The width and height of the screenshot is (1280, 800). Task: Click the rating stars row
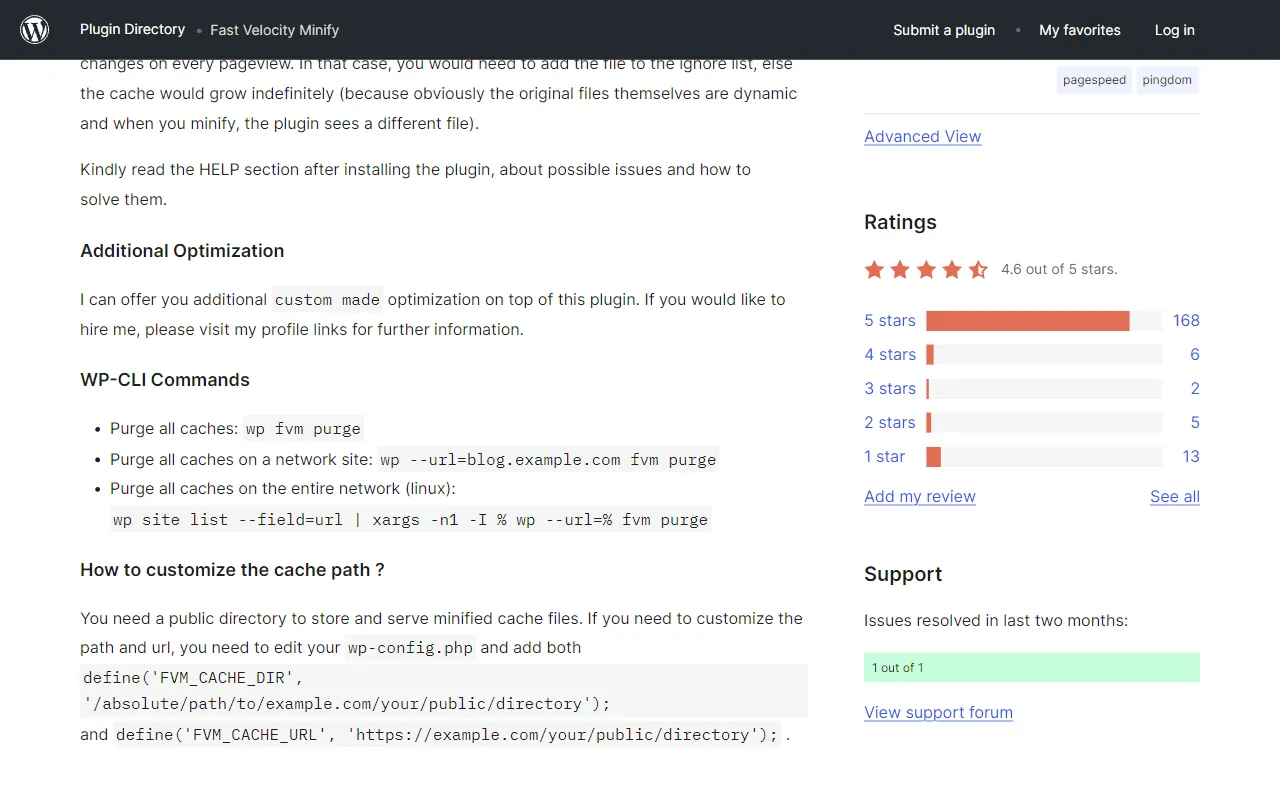[926, 269]
